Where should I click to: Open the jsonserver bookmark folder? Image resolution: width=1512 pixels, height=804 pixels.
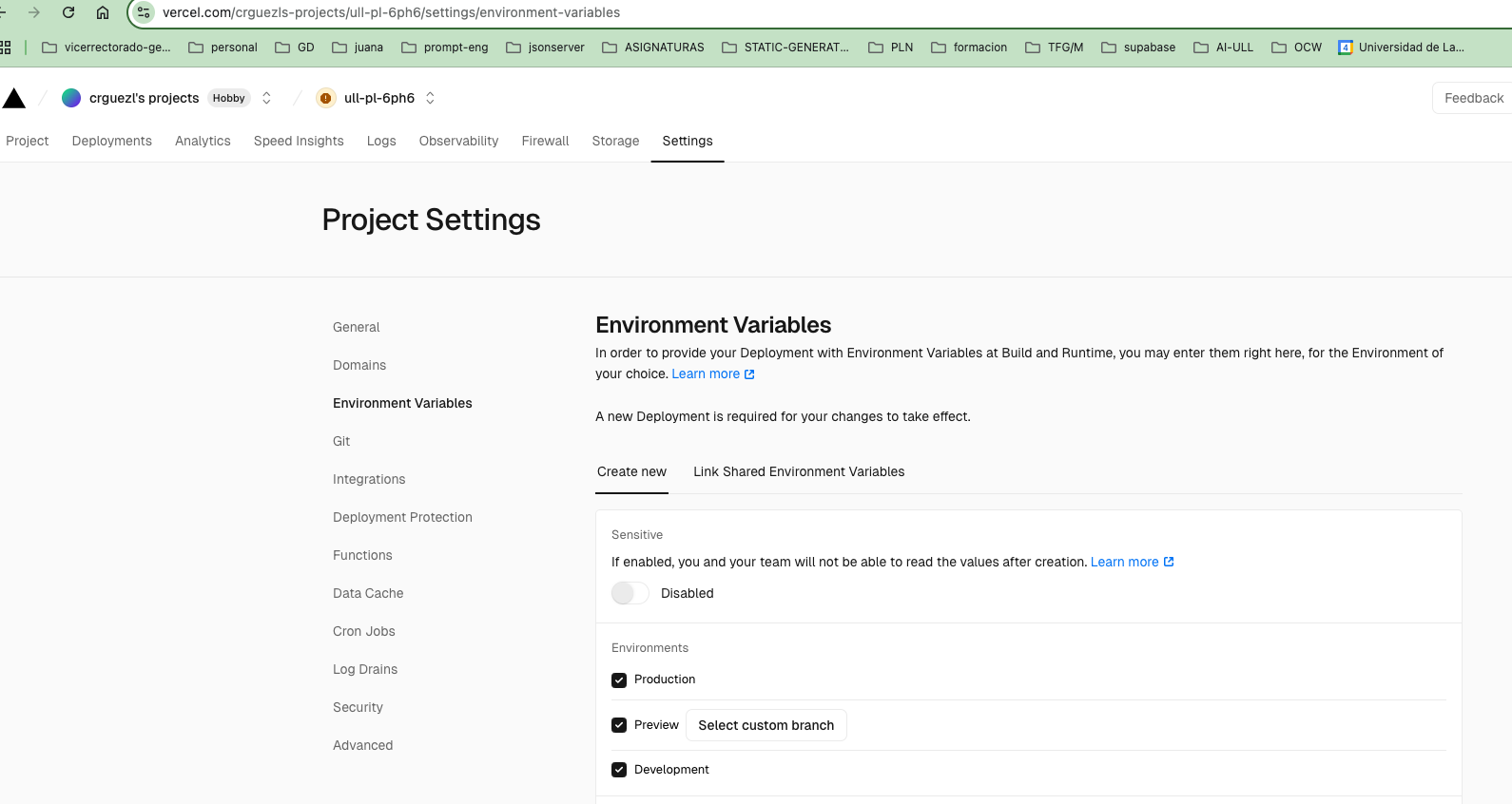coord(546,48)
